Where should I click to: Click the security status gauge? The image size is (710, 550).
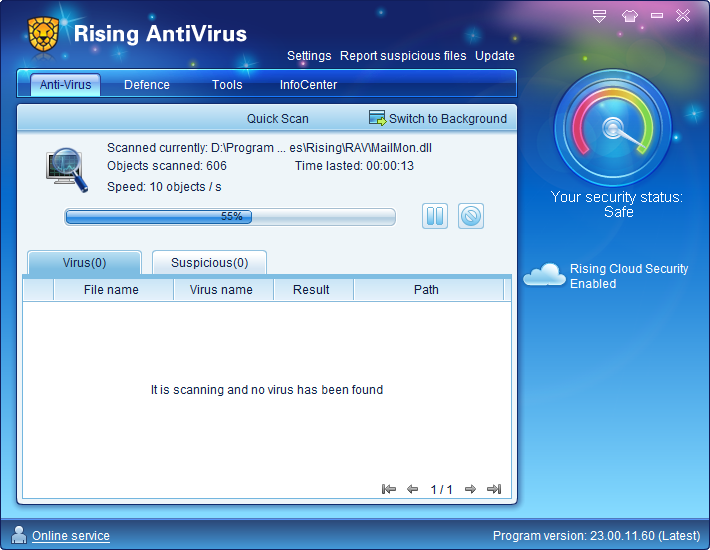613,128
